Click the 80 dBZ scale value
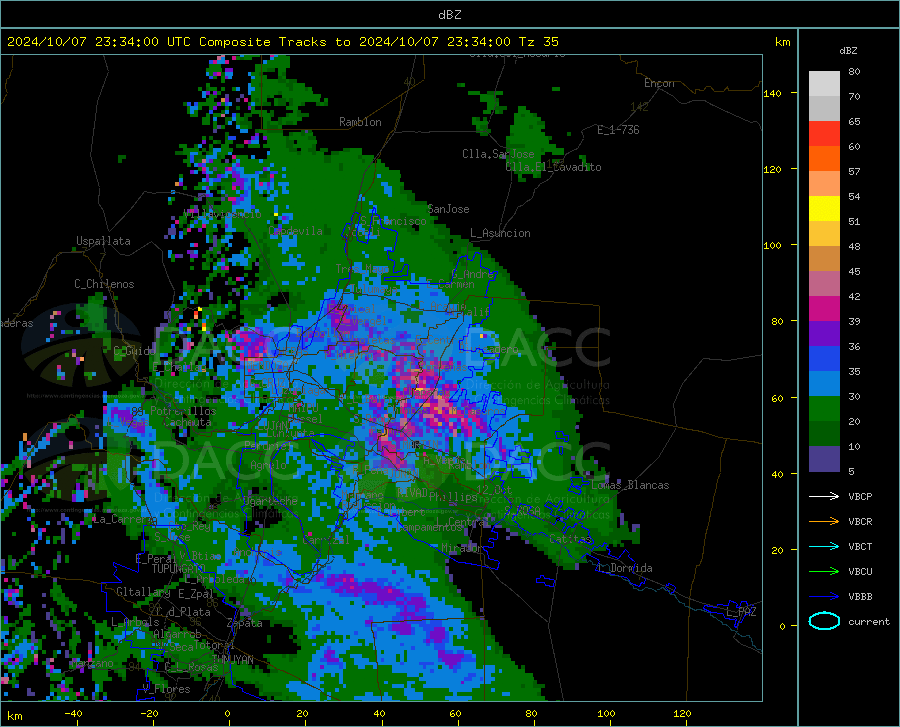The height and width of the screenshot is (727, 900). (x=854, y=72)
